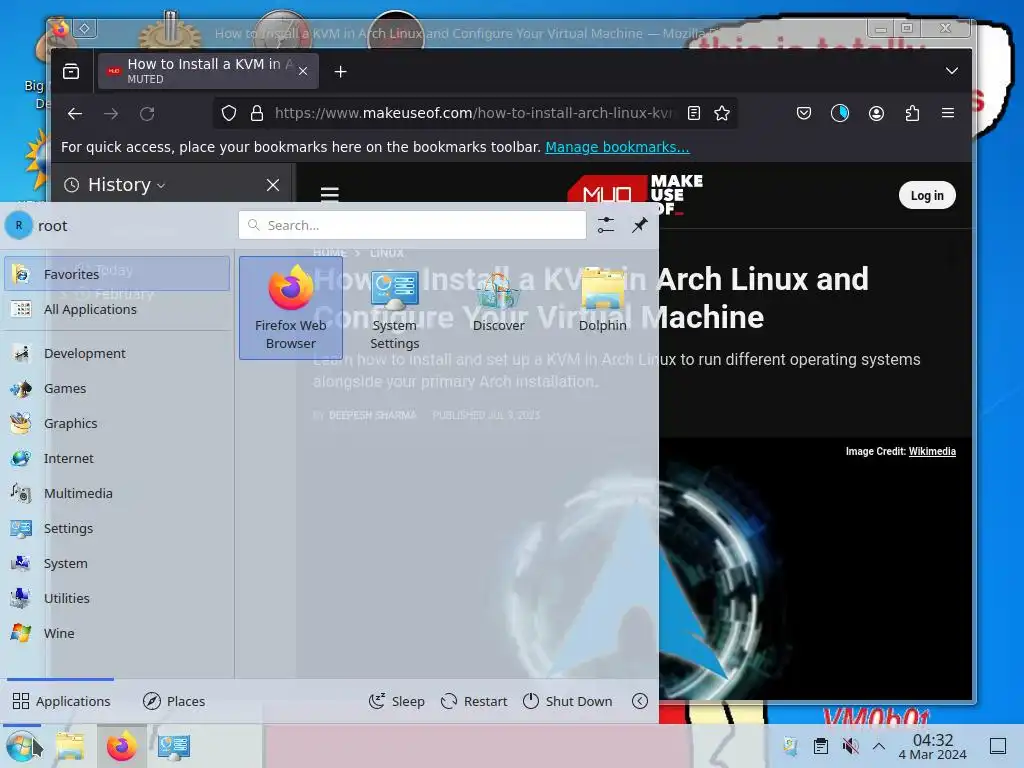Open Firefox View icon

point(71,71)
